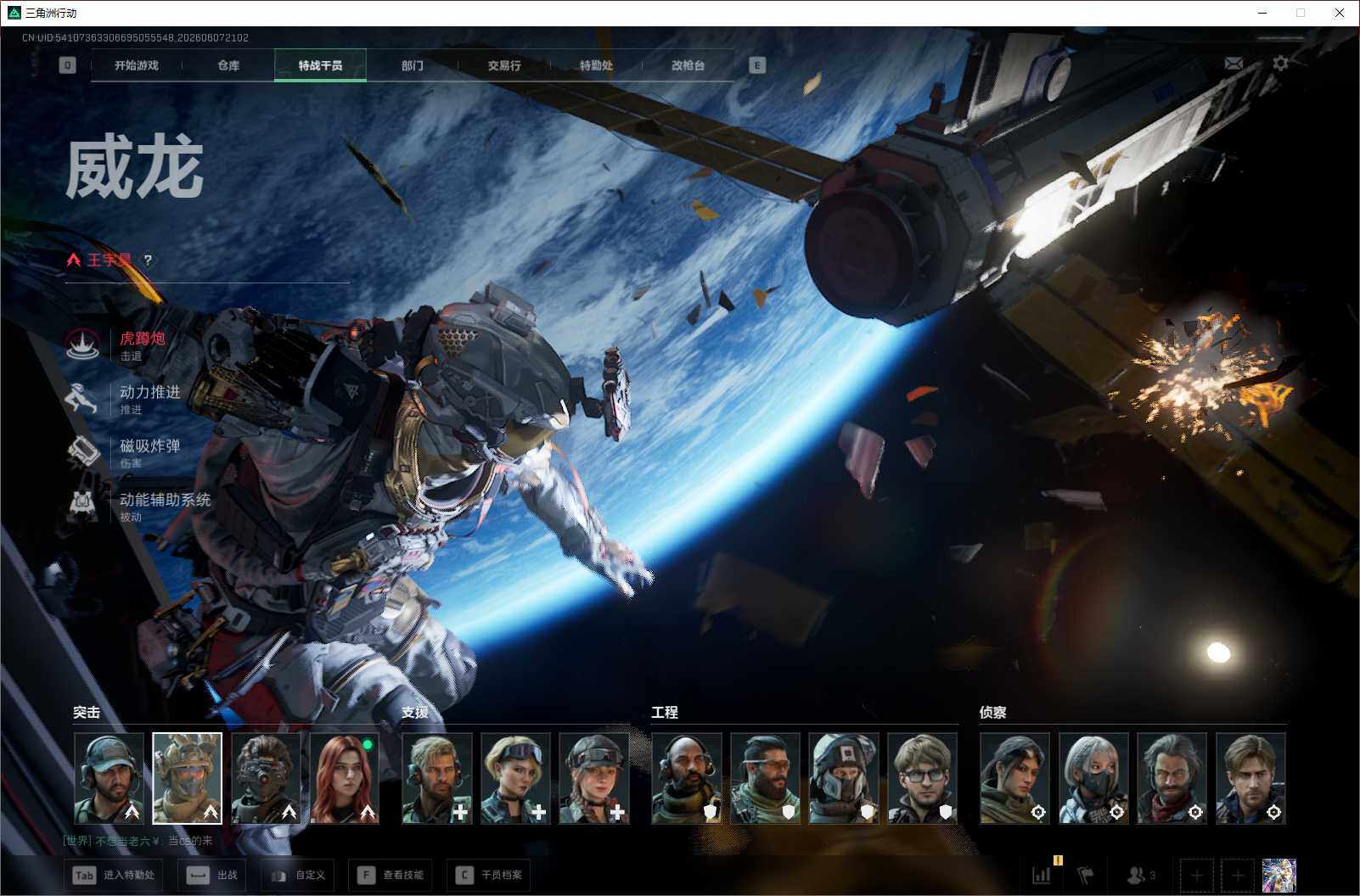Select the bald bearded engineer operator
The image size is (1360, 896).
tap(687, 779)
